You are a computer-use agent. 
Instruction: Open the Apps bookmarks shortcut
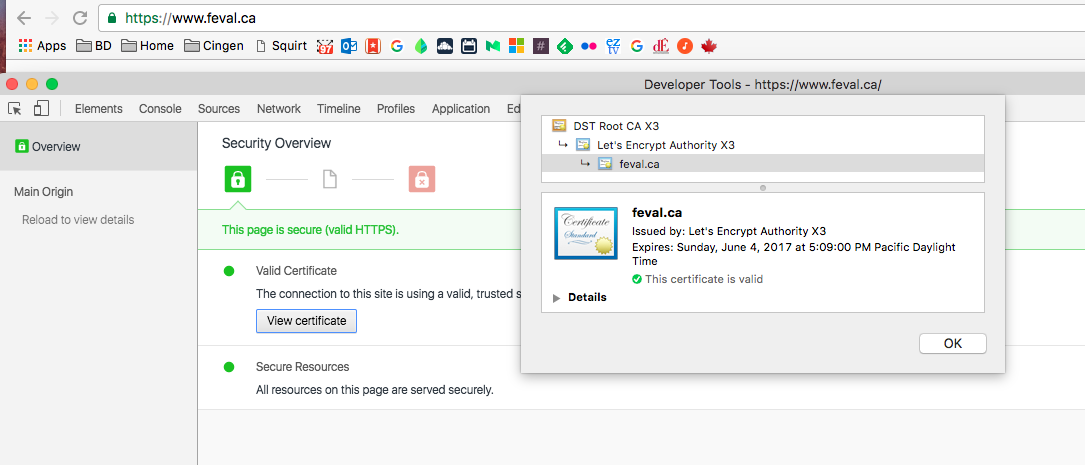(x=42, y=46)
